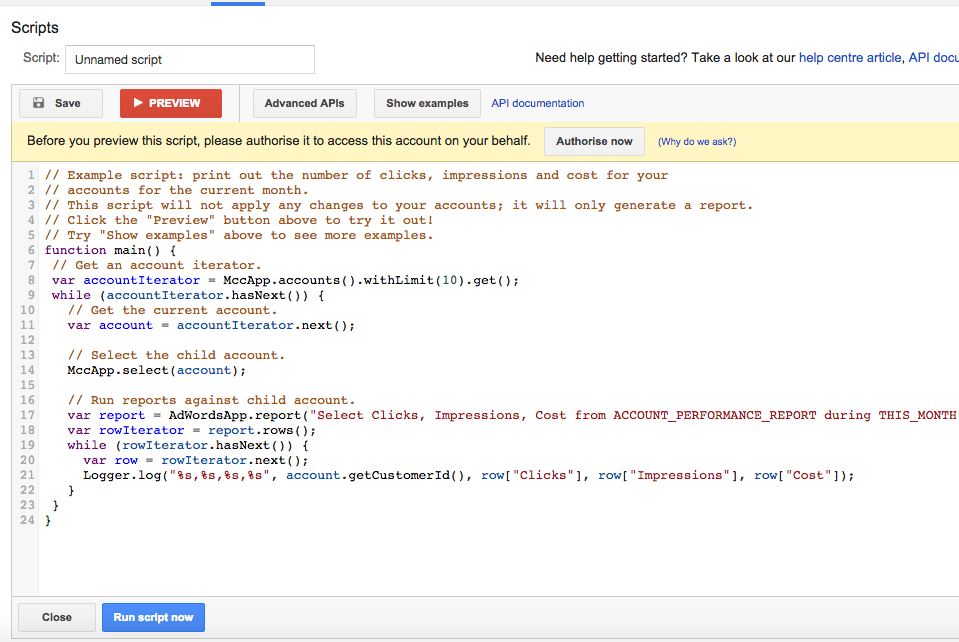The image size is (959, 642).
Task: Close the script editor
Action: 57,617
